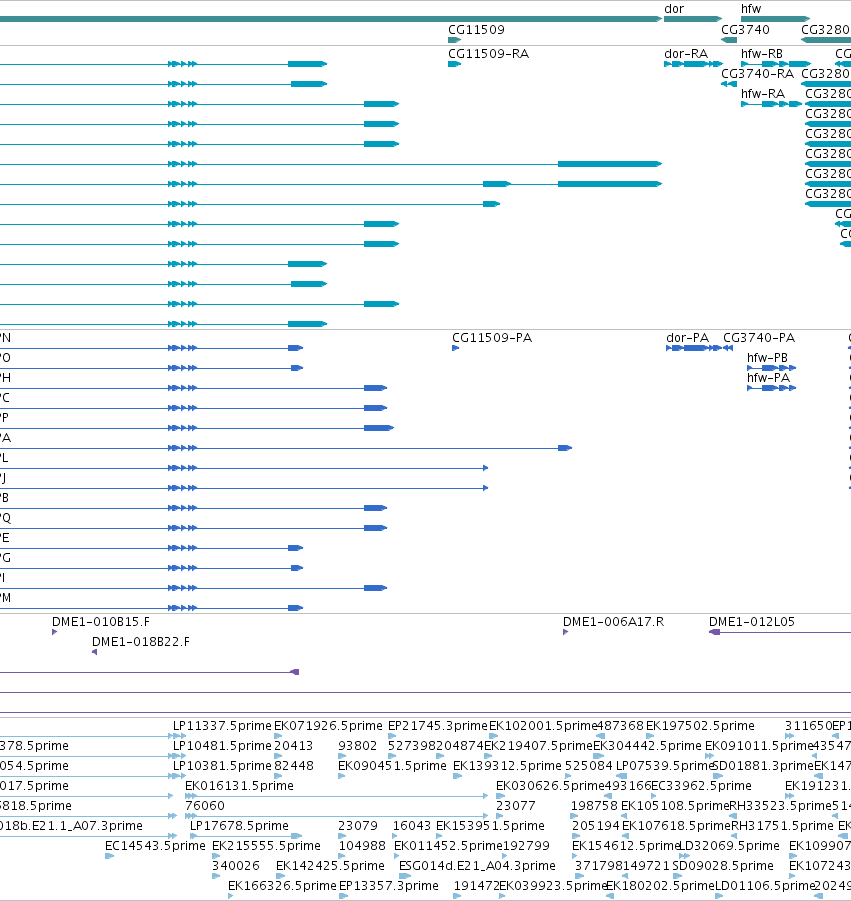Click EST EK039923.5prime

(x=553, y=886)
